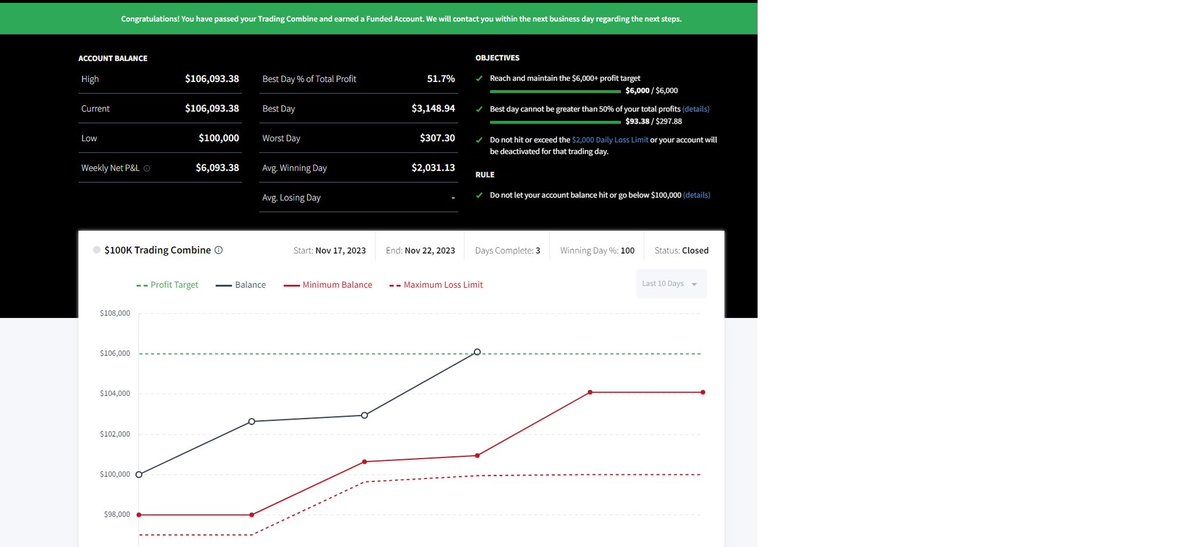The height and width of the screenshot is (547, 1200).
Task: Click the Balance point on the $106,000 Profit Target line
Action: coord(477,352)
